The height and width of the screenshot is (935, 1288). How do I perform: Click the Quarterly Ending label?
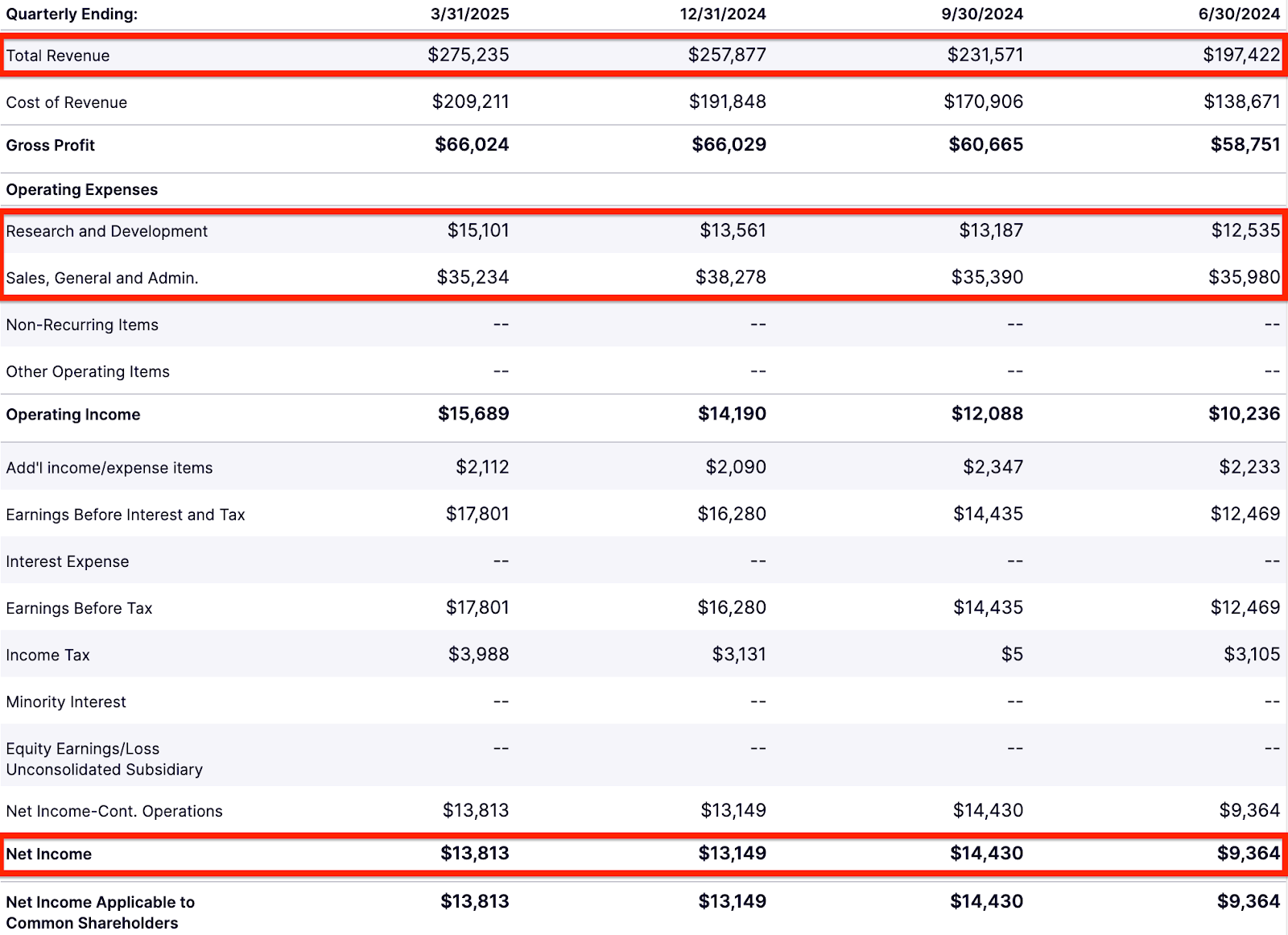click(x=72, y=14)
